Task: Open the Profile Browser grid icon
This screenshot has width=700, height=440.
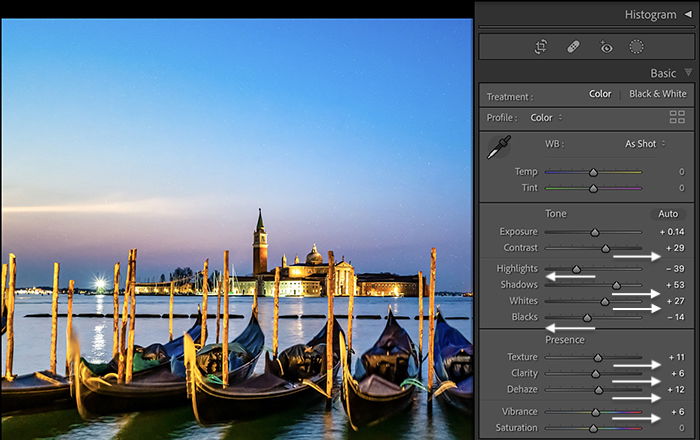Action: click(677, 117)
